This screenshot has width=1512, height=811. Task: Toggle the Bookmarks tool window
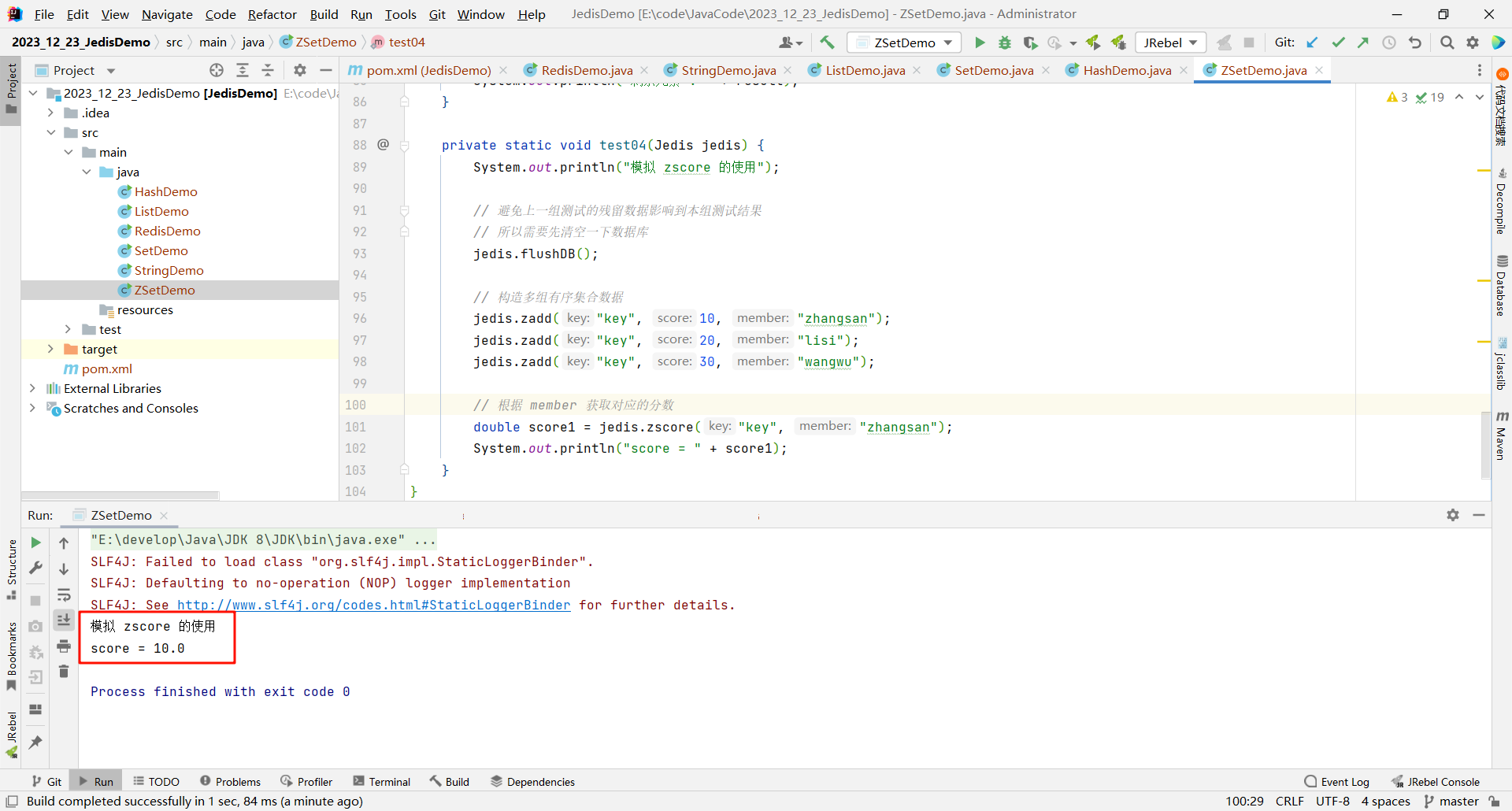tap(11, 656)
